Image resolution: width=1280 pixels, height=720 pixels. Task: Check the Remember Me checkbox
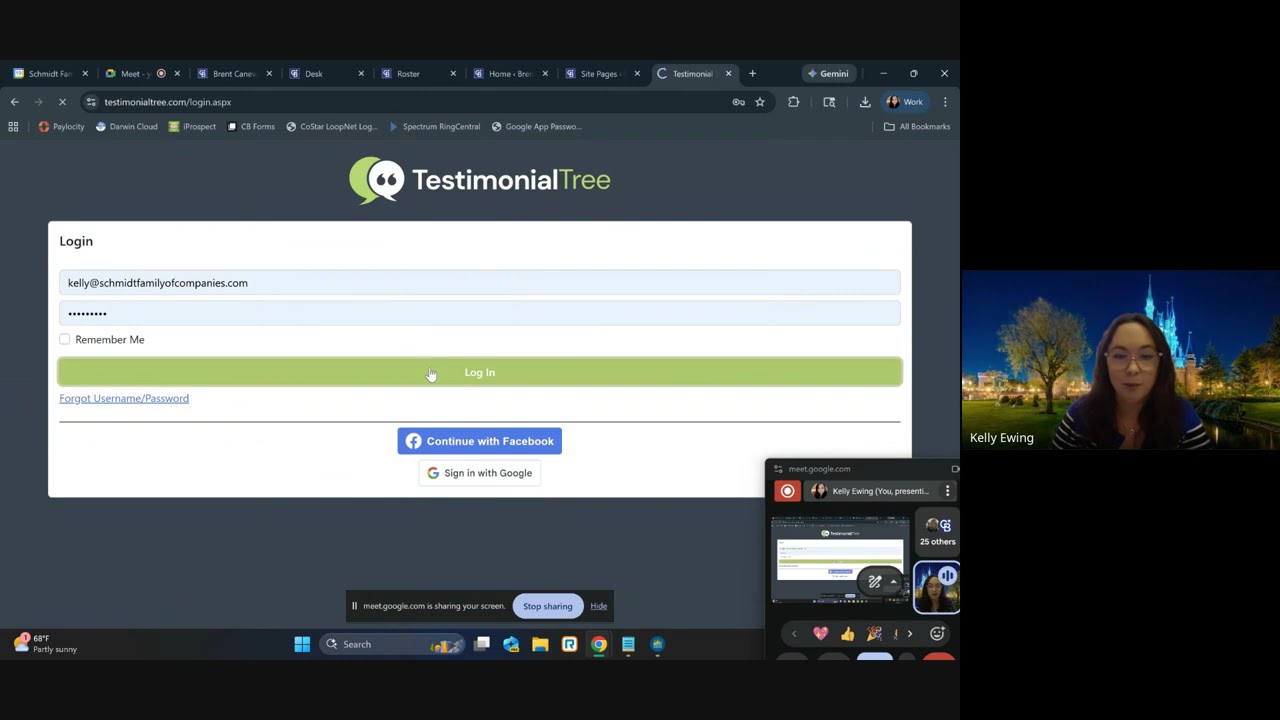click(65, 340)
